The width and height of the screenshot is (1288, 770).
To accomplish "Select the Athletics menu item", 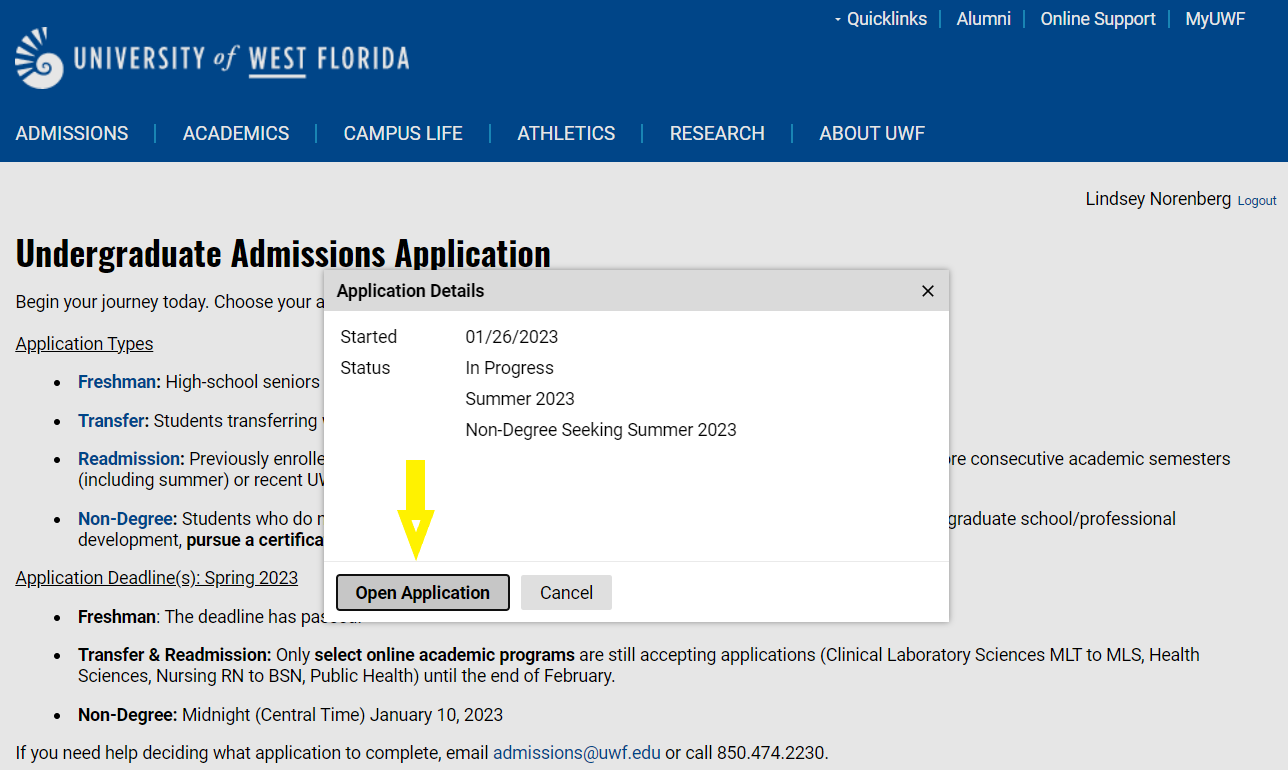I will click(x=566, y=133).
